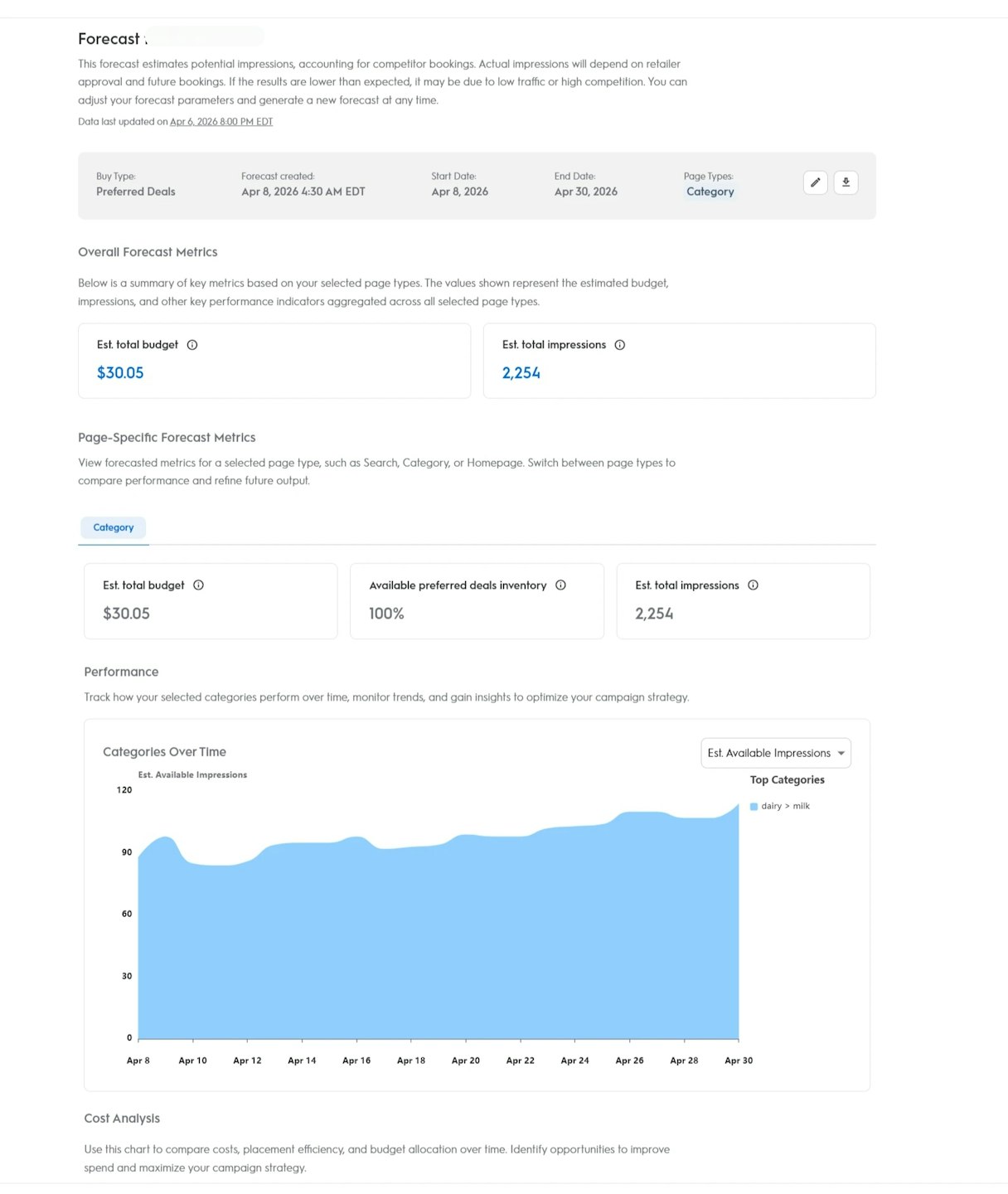Click the Page-Specific Forecast Metrics heading
1008x1194 pixels.
tap(167, 438)
